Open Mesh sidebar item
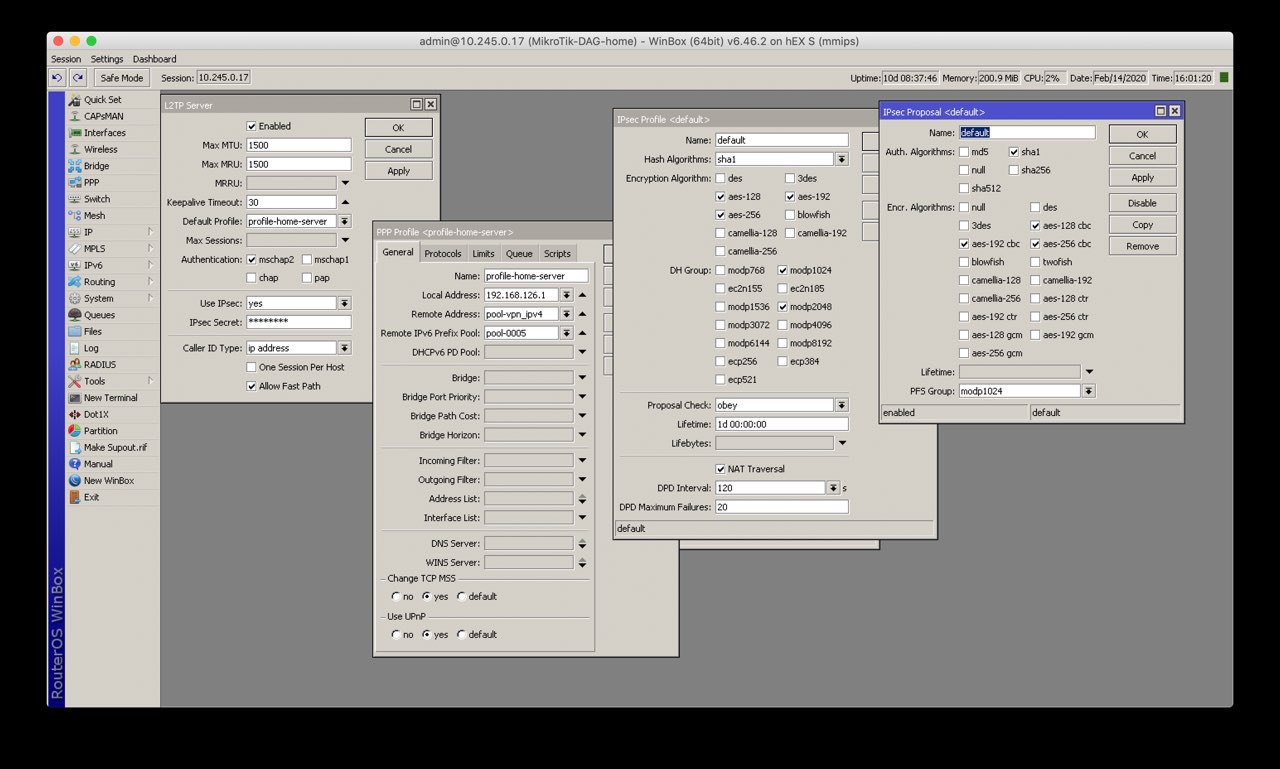The width and height of the screenshot is (1280, 769). 95,215
